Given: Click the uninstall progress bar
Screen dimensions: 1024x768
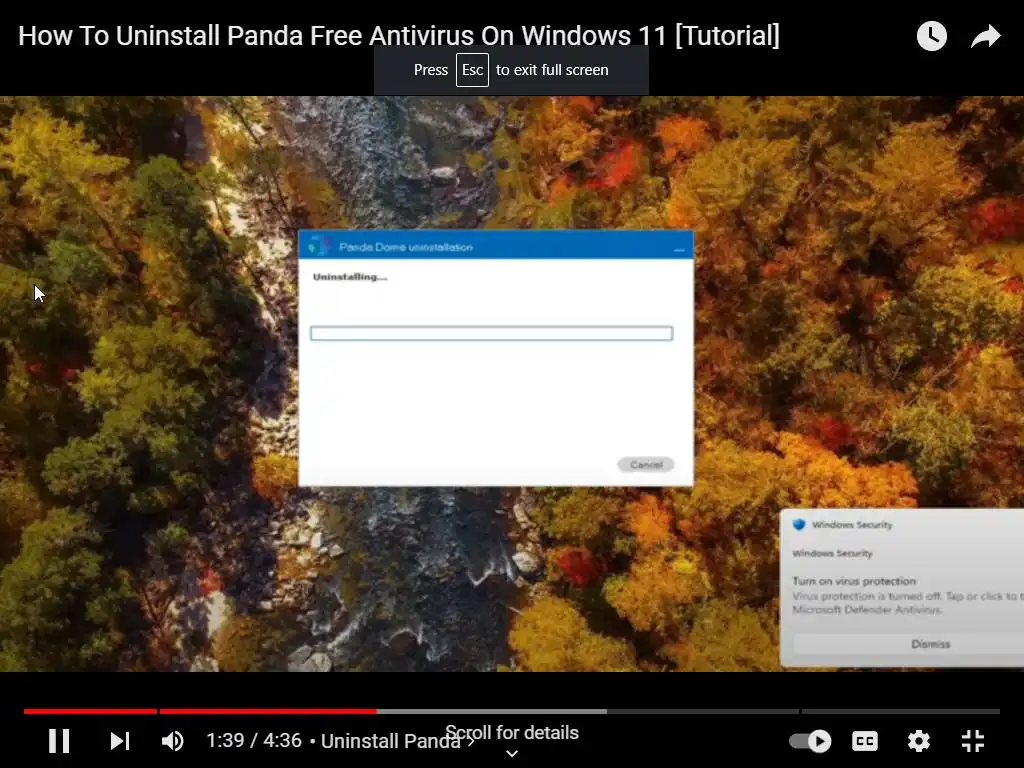Looking at the screenshot, I should (x=491, y=334).
